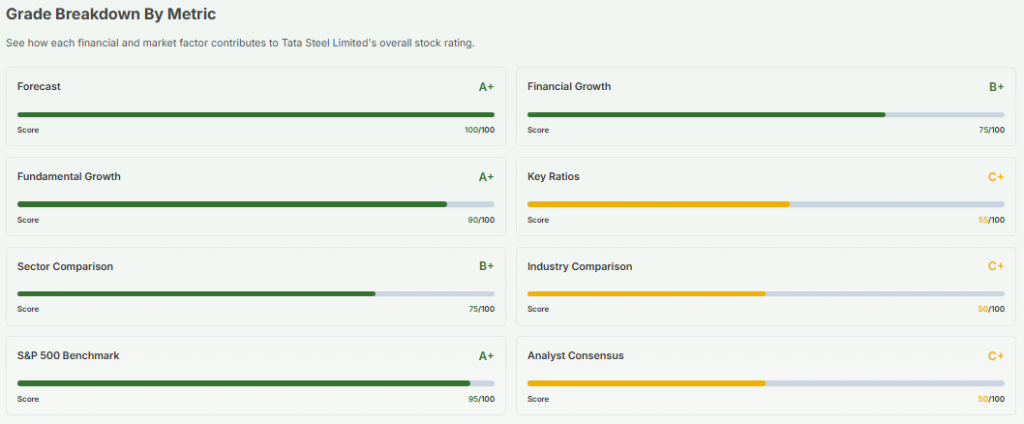1024x424 pixels.
Task: Click the S&P 500 Benchmark progress bar
Action: [x=256, y=383]
